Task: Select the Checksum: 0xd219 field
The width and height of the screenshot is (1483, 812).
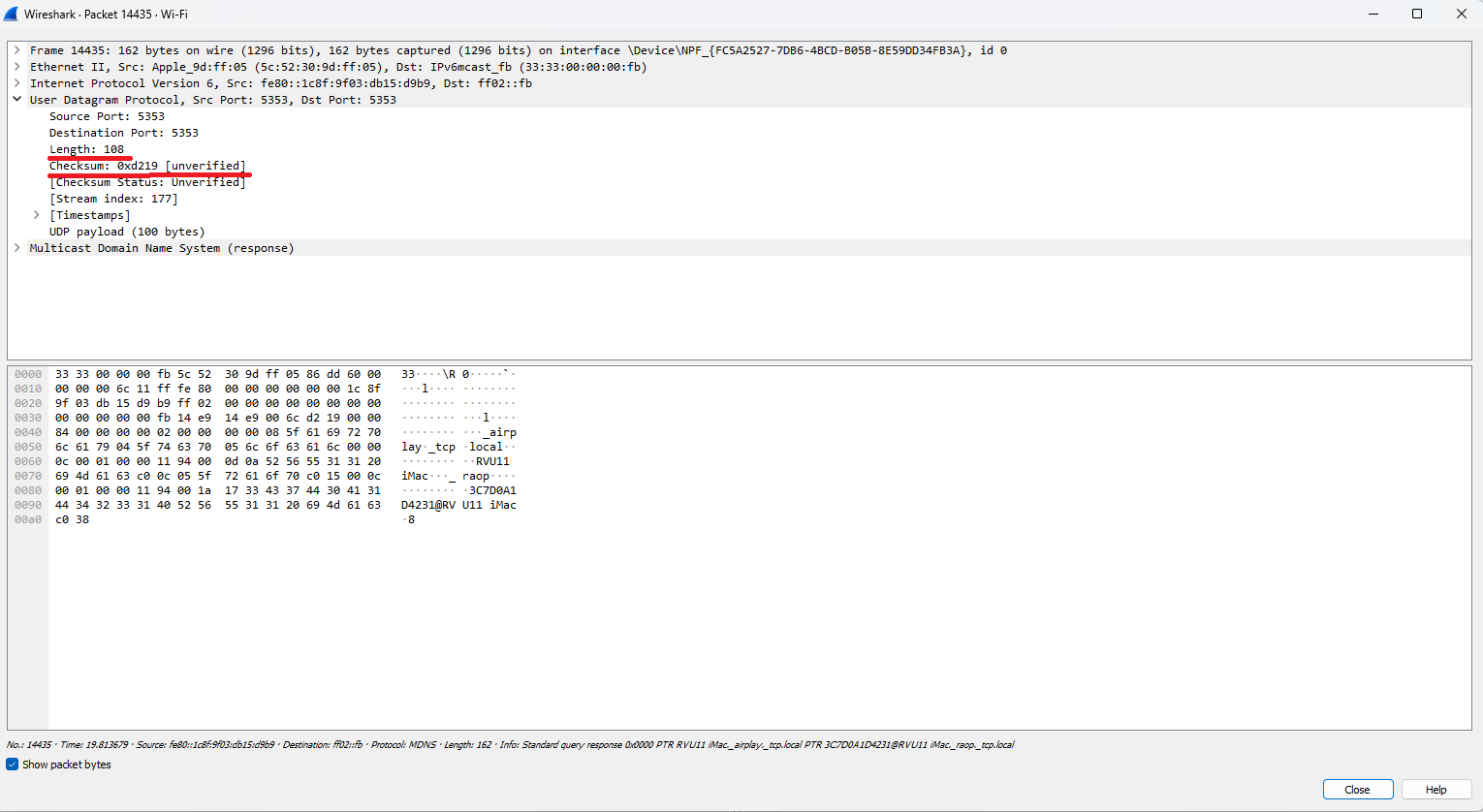Action: point(147,166)
